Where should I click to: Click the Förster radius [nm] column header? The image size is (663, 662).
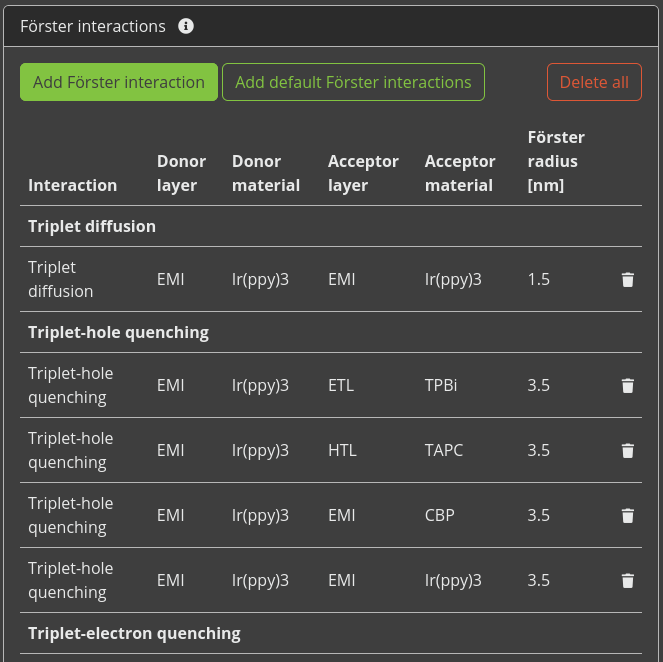coord(556,161)
